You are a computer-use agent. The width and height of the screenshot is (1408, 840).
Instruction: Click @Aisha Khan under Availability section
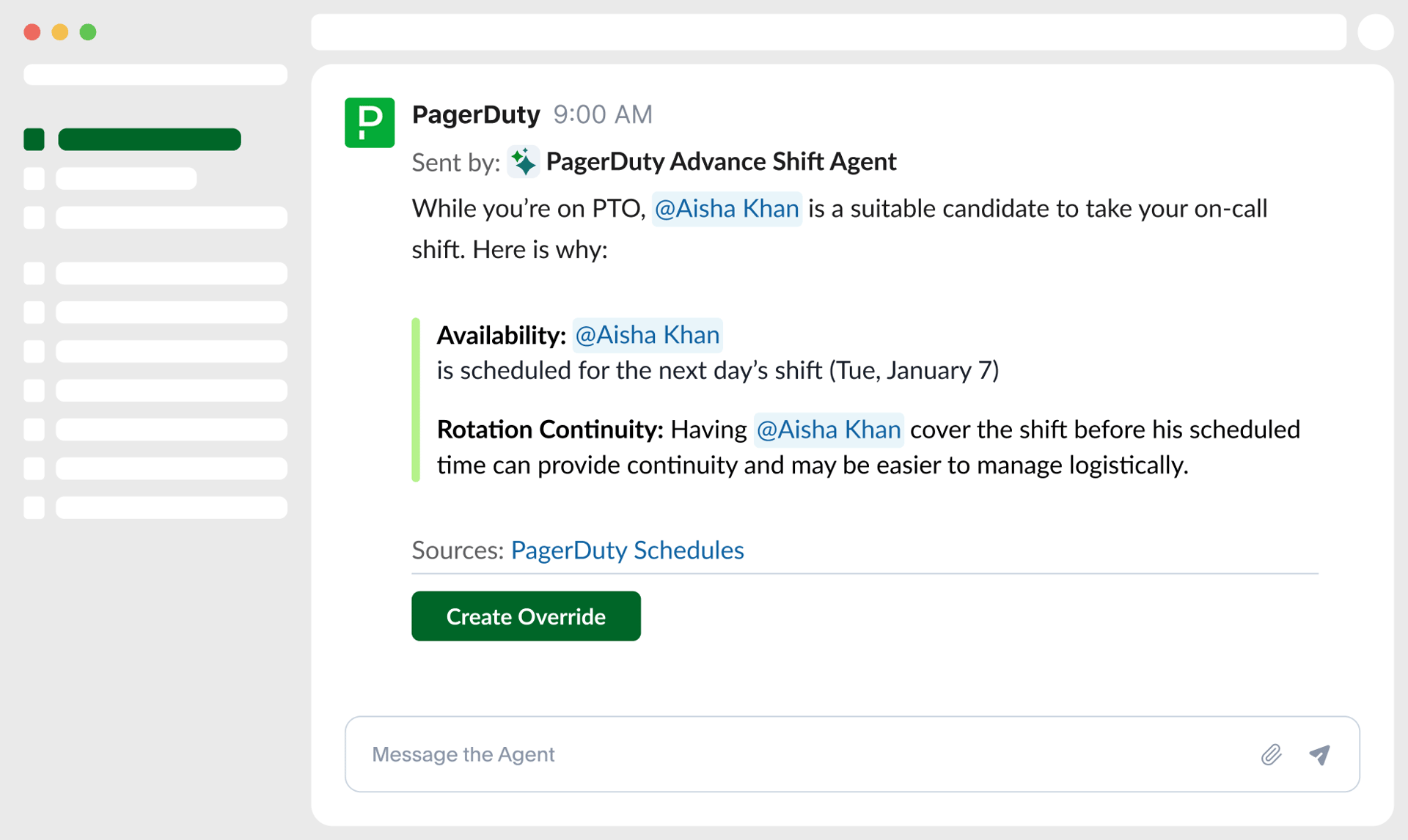tap(647, 335)
